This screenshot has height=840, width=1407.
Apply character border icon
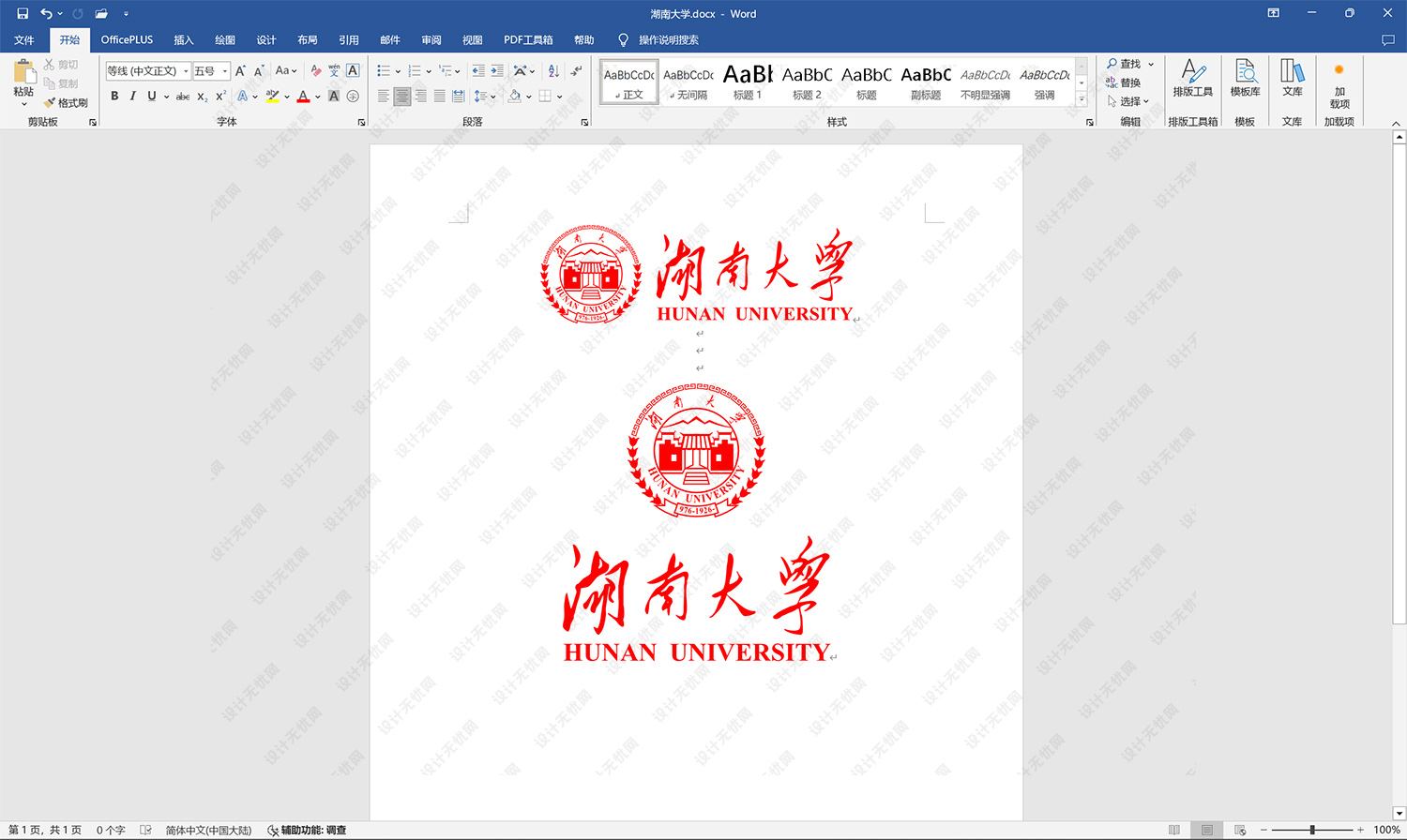click(353, 71)
